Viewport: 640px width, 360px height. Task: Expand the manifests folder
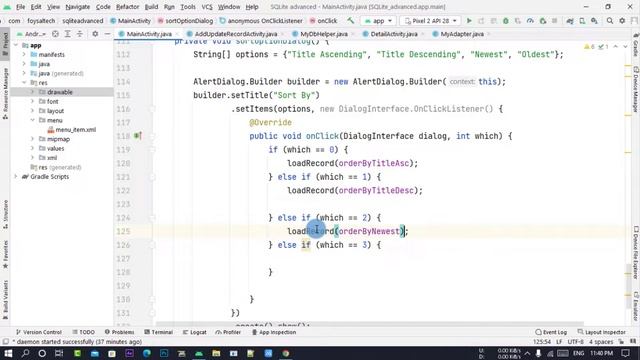tap(24, 54)
